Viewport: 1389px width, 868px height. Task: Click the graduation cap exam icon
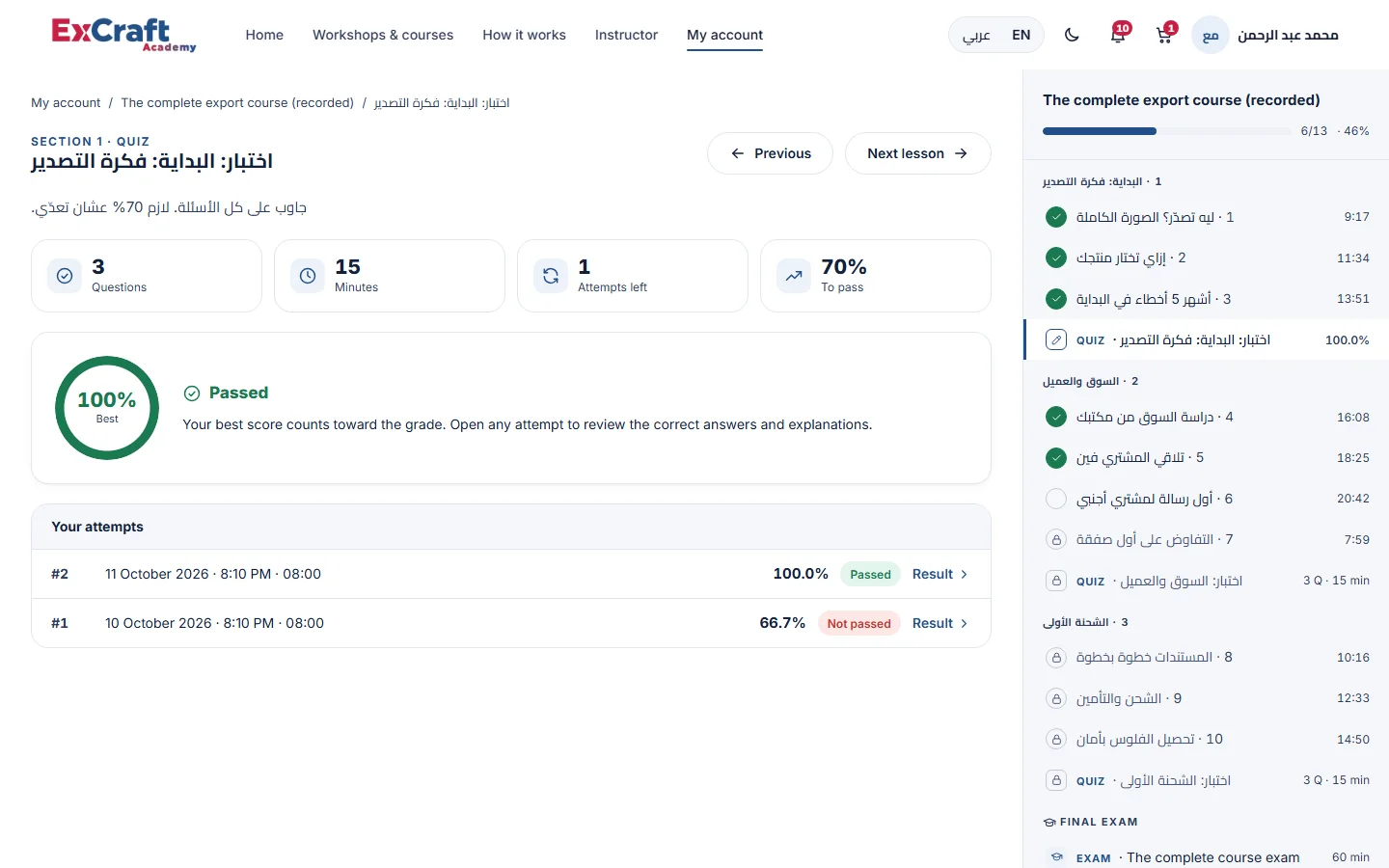point(1056,857)
